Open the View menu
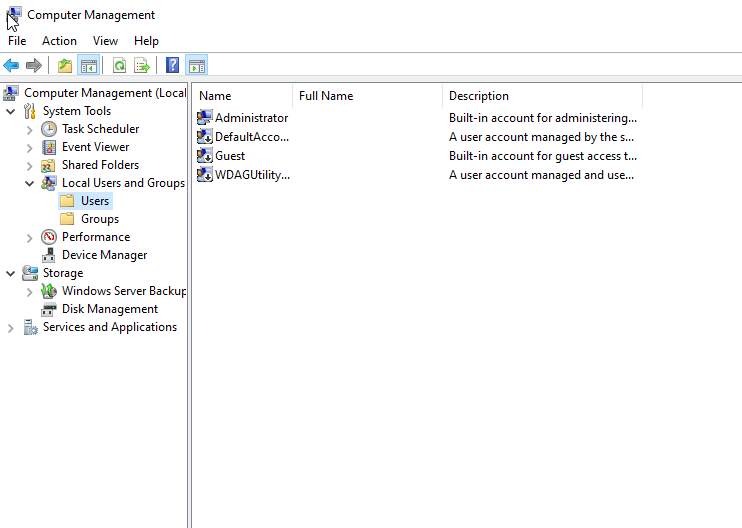Viewport: 742px width, 528px height. pyautogui.click(x=105, y=41)
